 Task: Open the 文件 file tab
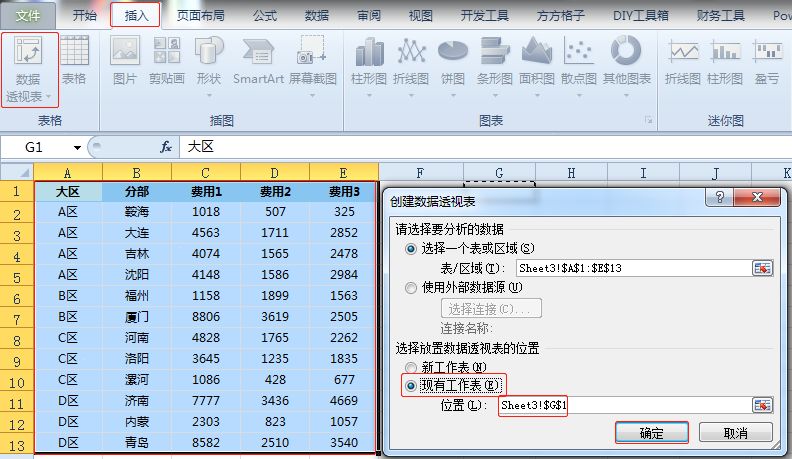28,15
